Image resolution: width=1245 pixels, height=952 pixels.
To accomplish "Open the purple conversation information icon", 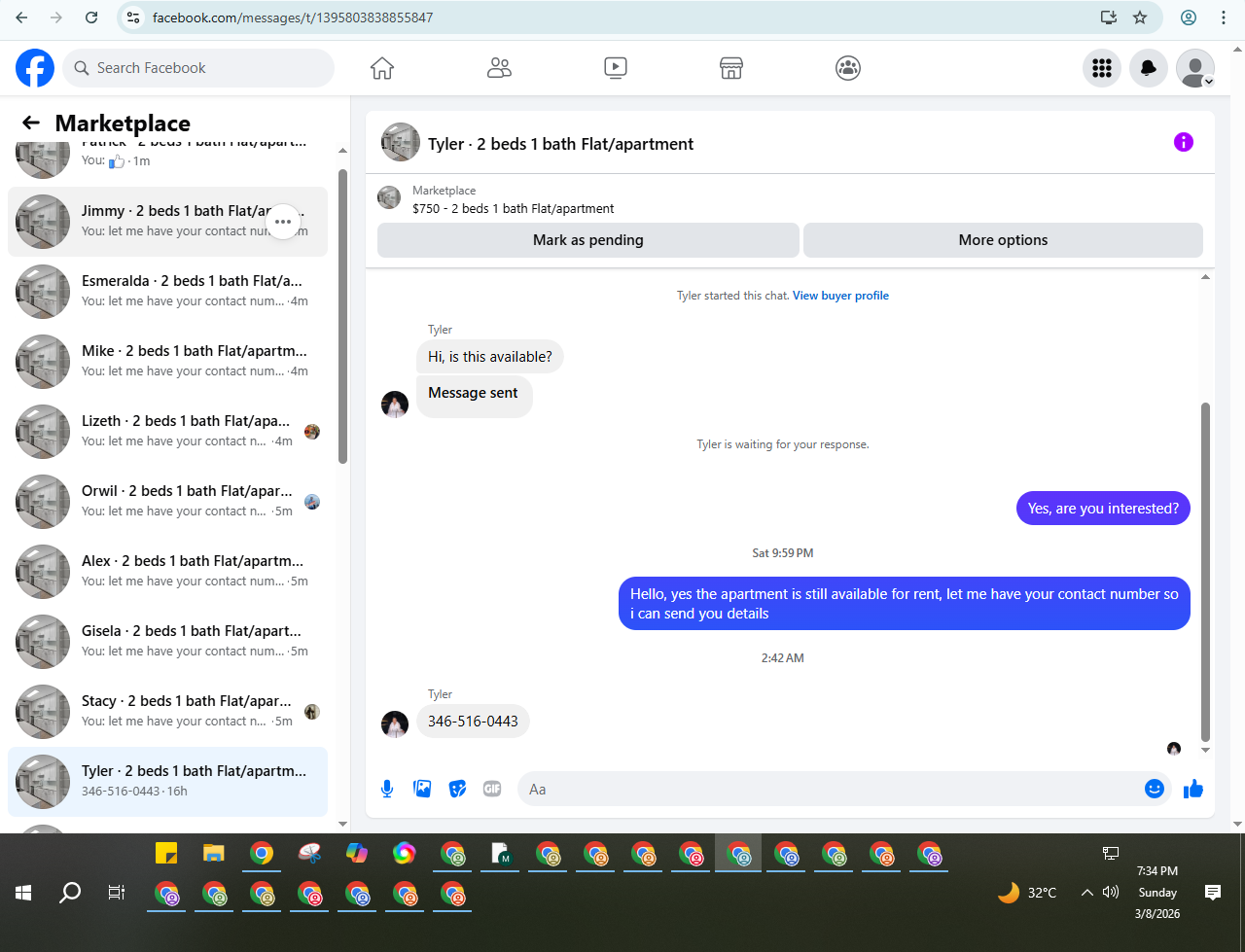I will point(1184,142).
